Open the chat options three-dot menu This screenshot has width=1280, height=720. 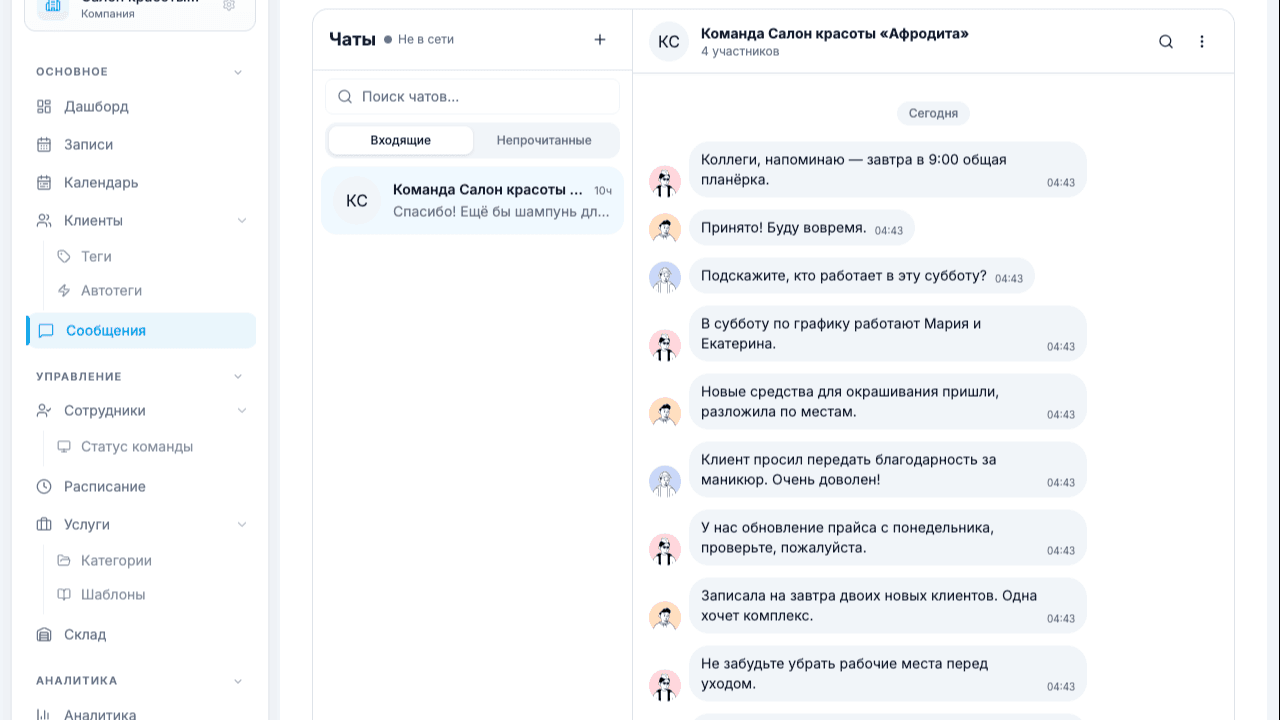pos(1202,42)
